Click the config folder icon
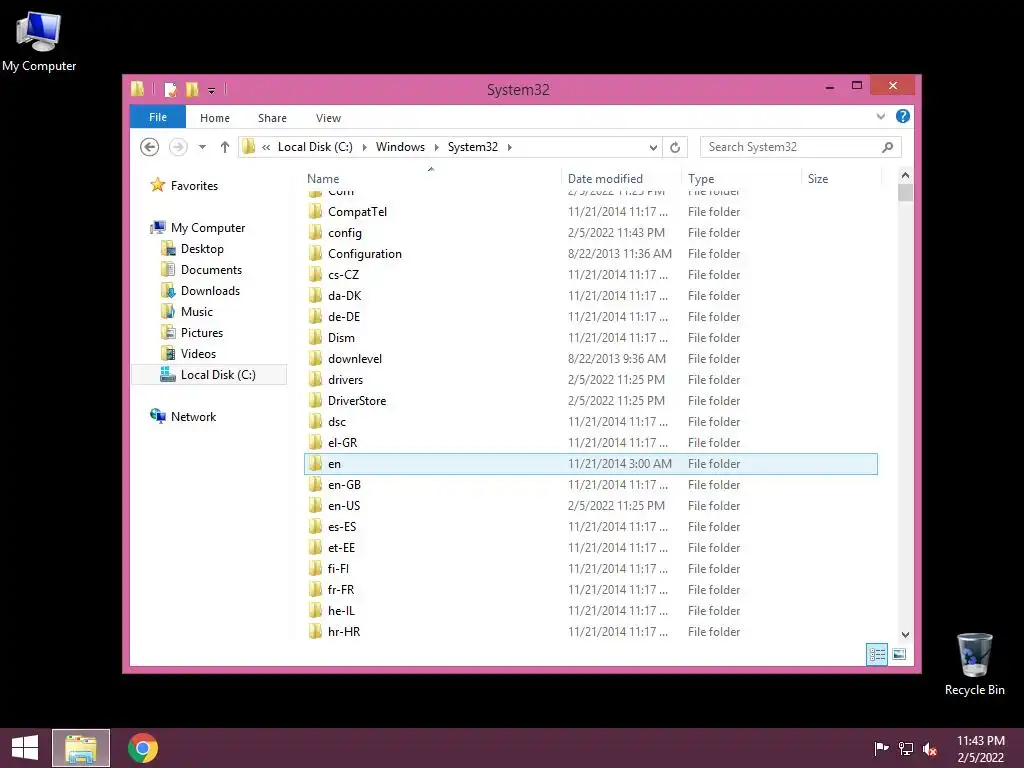Viewport: 1024px width, 768px height. [315, 232]
